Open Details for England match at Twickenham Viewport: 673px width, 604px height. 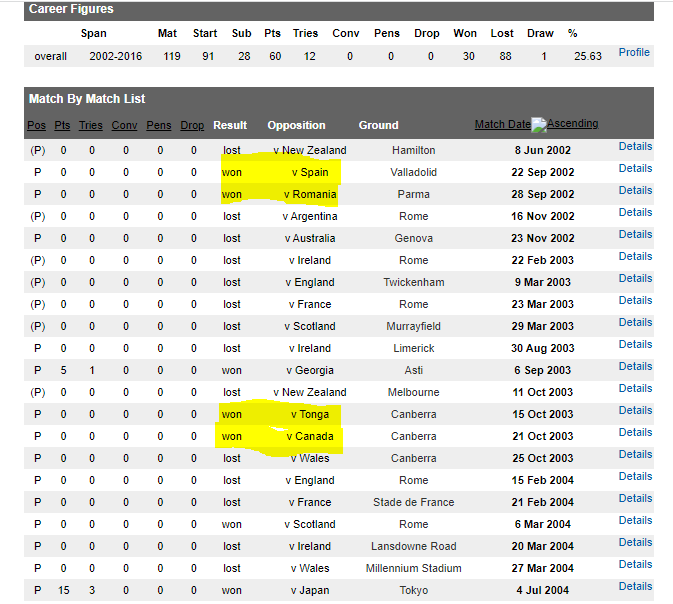click(x=635, y=278)
